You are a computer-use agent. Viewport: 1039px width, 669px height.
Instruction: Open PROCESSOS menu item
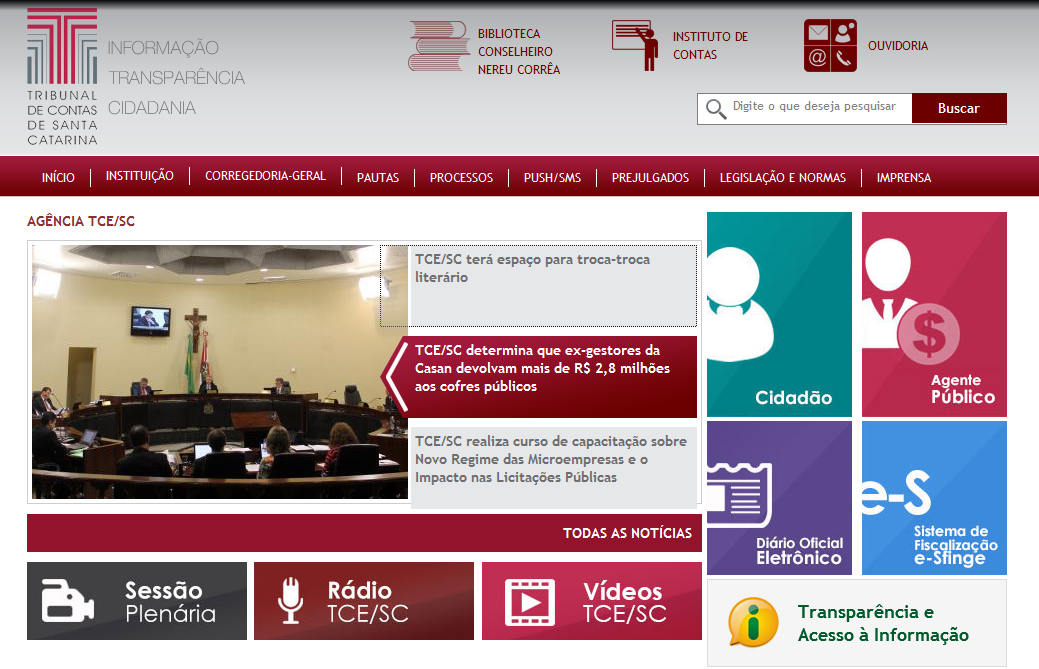[x=461, y=178]
